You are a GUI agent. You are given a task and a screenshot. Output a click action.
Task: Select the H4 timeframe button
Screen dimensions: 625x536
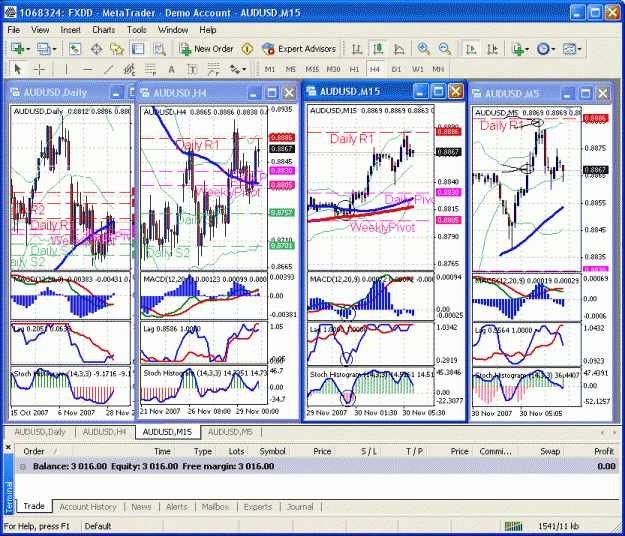[x=375, y=69]
